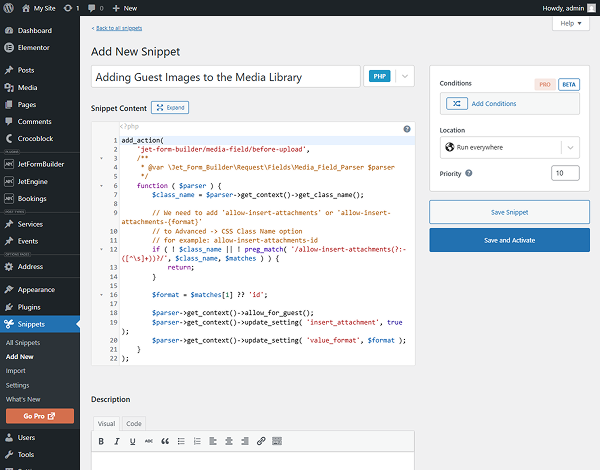The width and height of the screenshot is (600, 470).
Task: Open All Snippets submenu
Action: (x=23, y=343)
